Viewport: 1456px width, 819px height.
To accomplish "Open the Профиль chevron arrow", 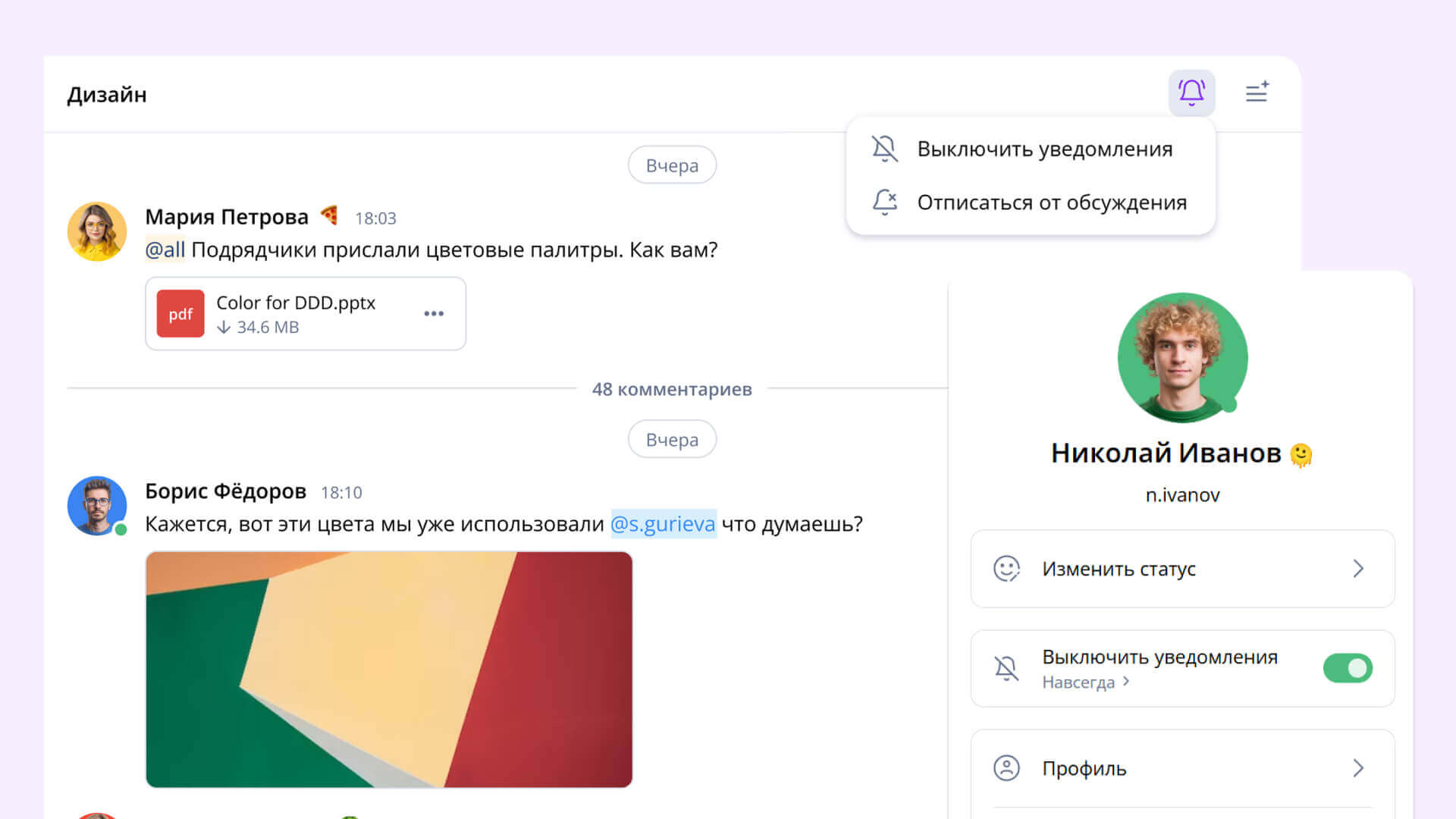I will (1358, 768).
